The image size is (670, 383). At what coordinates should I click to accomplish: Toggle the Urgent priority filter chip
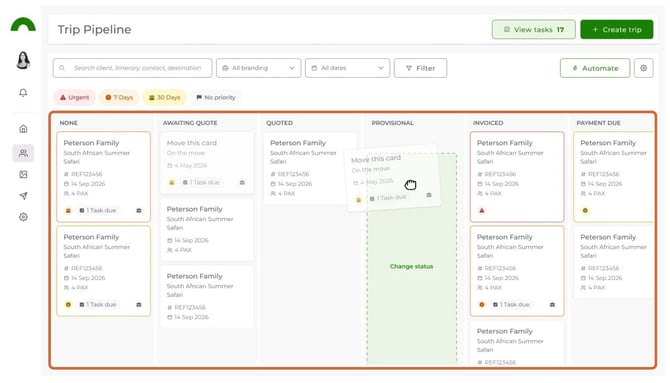pyautogui.click(x=75, y=97)
